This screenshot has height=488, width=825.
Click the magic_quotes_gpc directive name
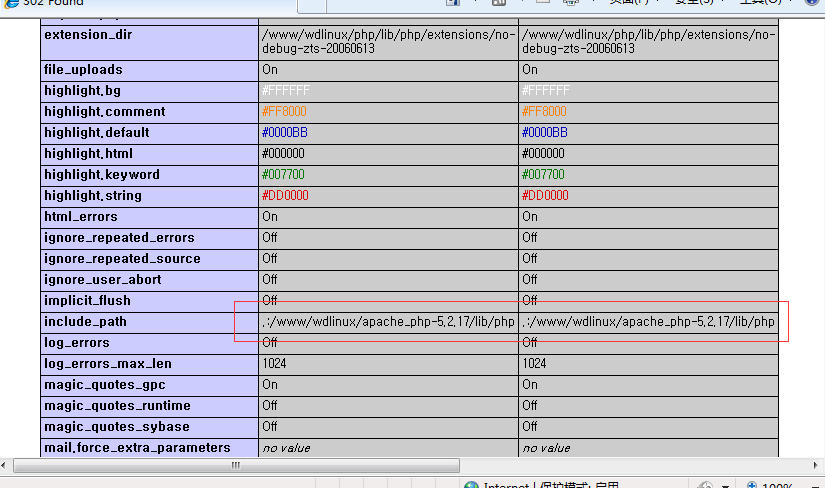tap(105, 385)
